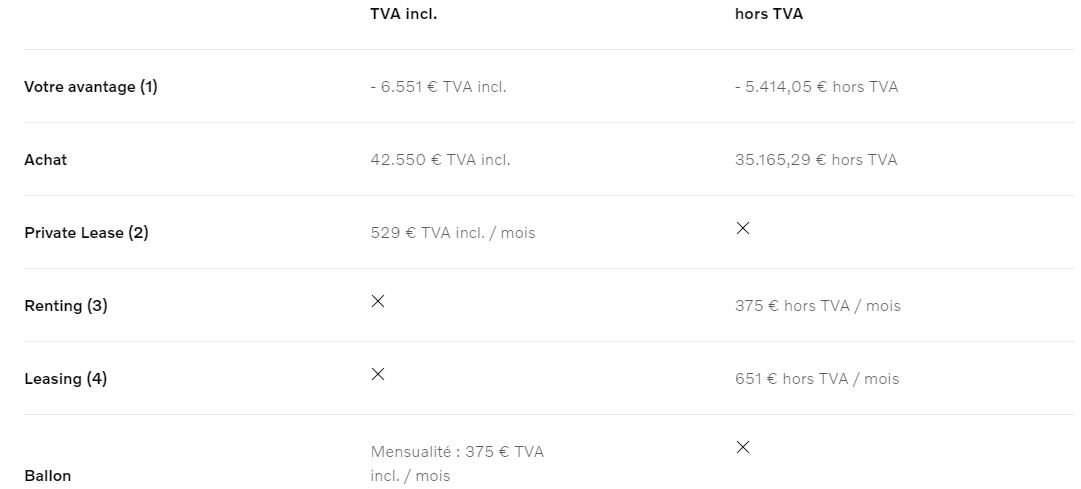Click the purchase price 35.165,29 € hors TVA
Image resolution: width=1081 pixels, height=489 pixels.
tap(816, 160)
